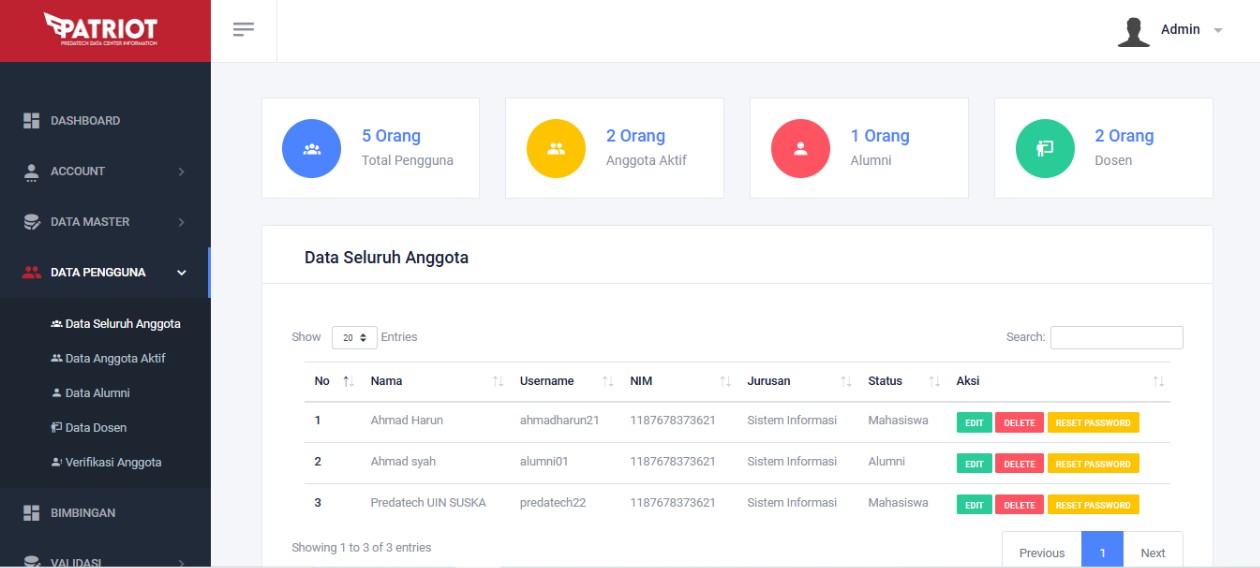Click Edit button for Ahmad Harun
Viewport: 1260px width, 568px height.
[974, 423]
